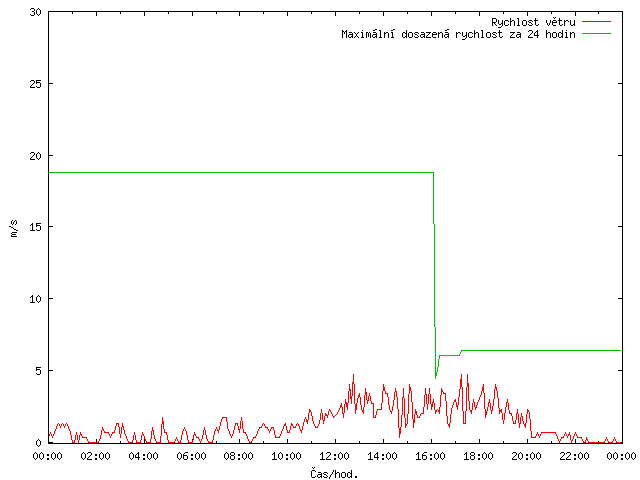Click the 12:00 x-axis label
Screen dimensions: 640x480
(335, 456)
